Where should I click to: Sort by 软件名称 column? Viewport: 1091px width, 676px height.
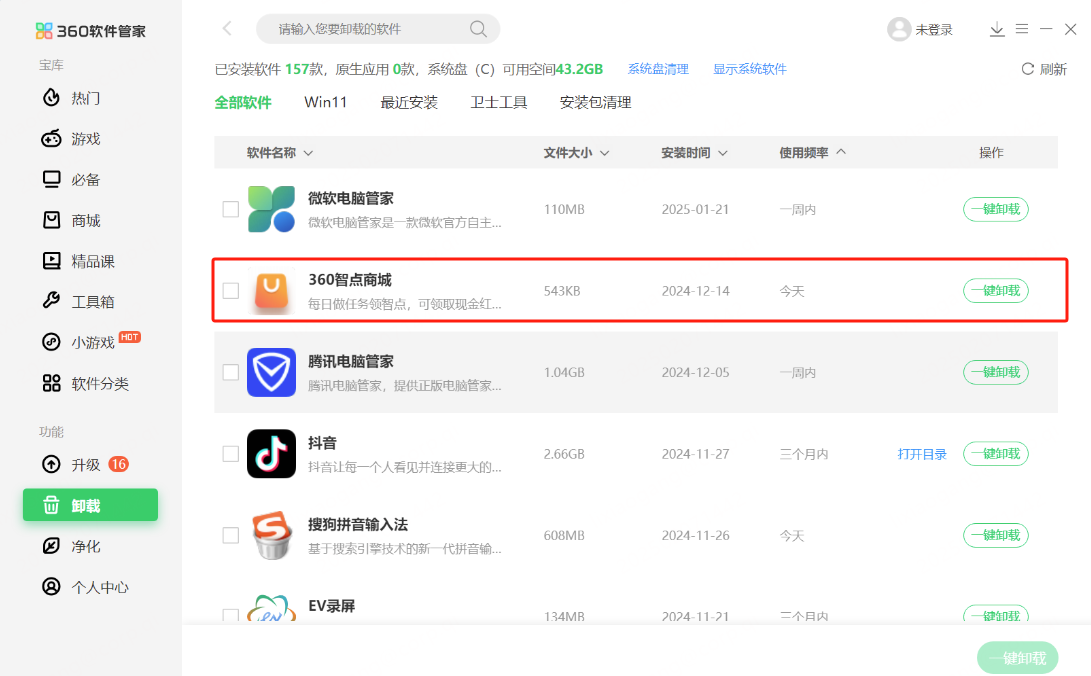280,152
